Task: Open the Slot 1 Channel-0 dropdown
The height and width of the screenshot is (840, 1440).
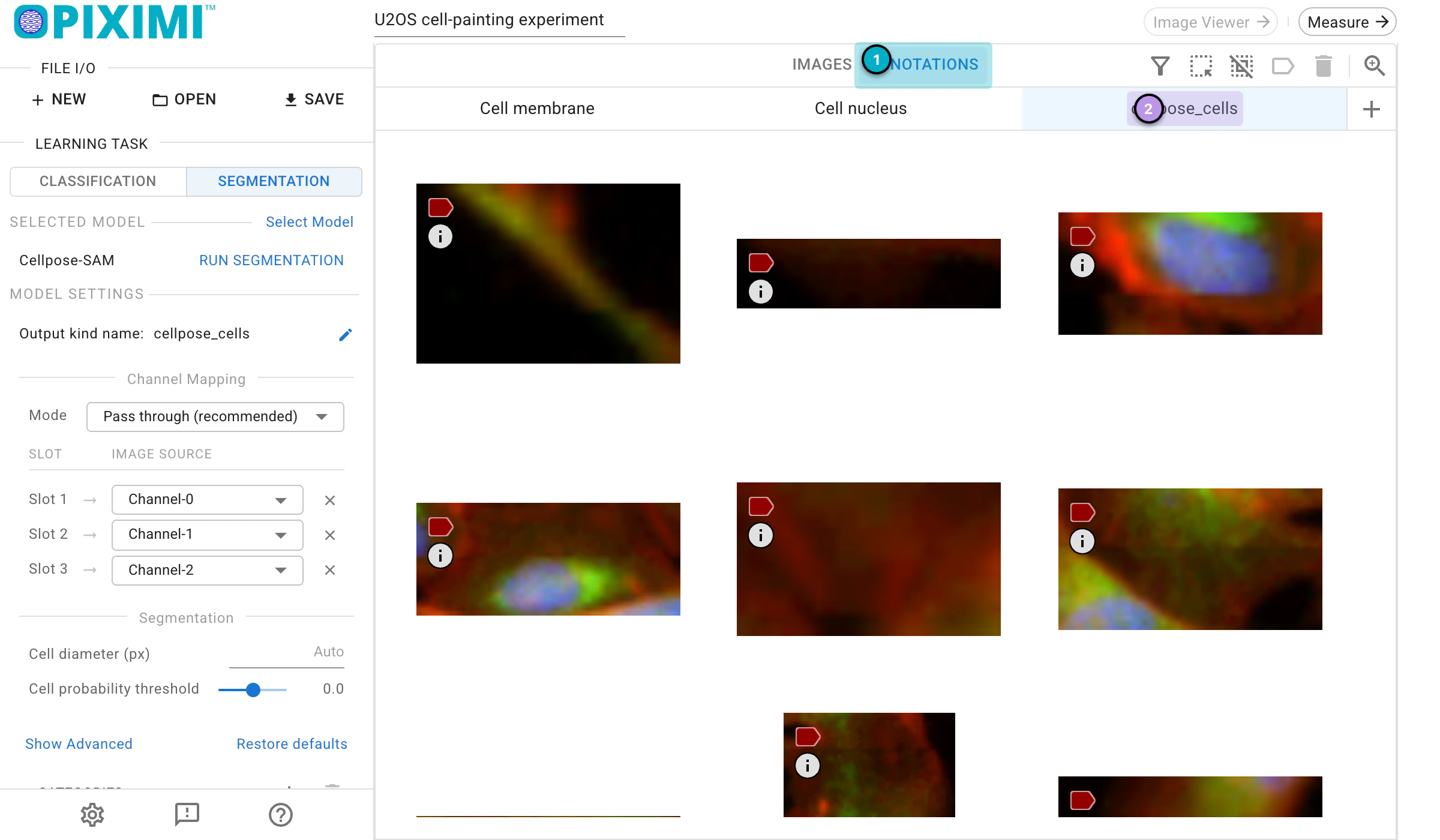Action: [207, 499]
